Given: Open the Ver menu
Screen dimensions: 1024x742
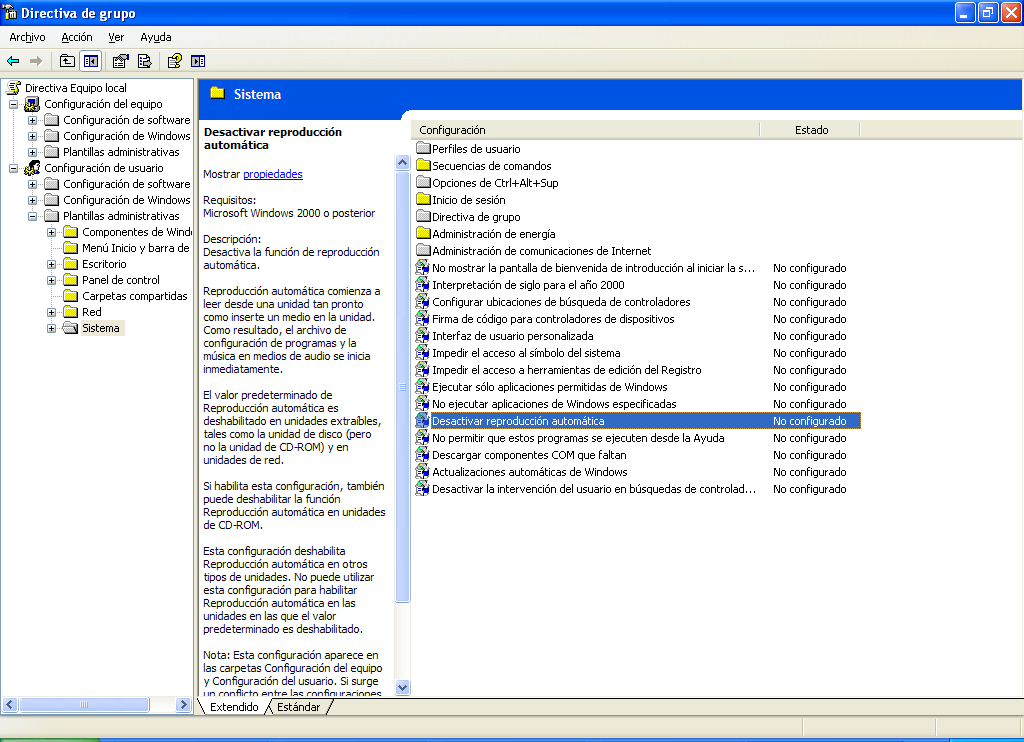Looking at the screenshot, I should click(116, 37).
